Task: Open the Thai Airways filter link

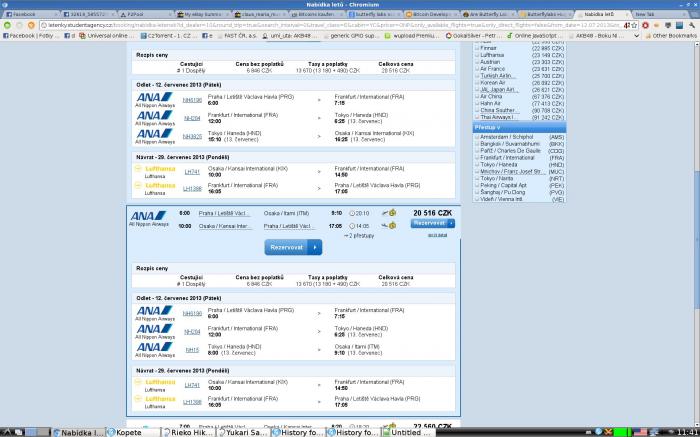Action: coord(500,117)
